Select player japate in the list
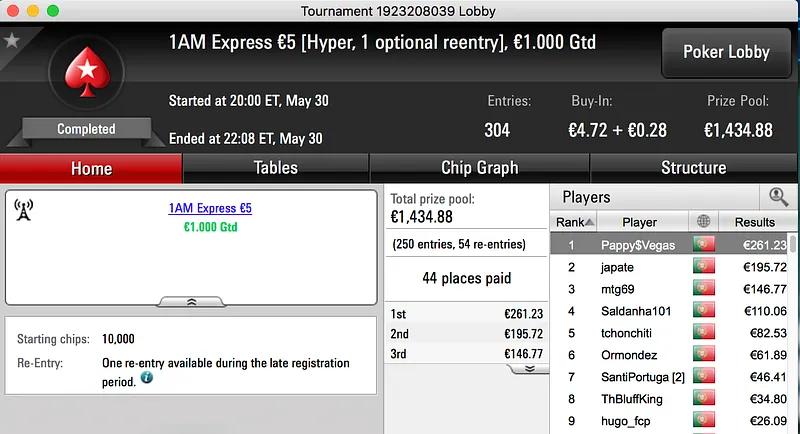 (x=620, y=267)
